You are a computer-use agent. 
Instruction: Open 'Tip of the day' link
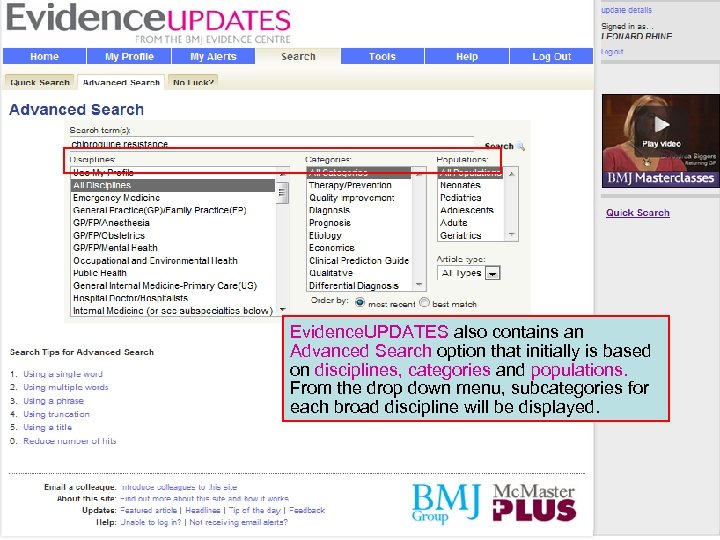click(254, 510)
